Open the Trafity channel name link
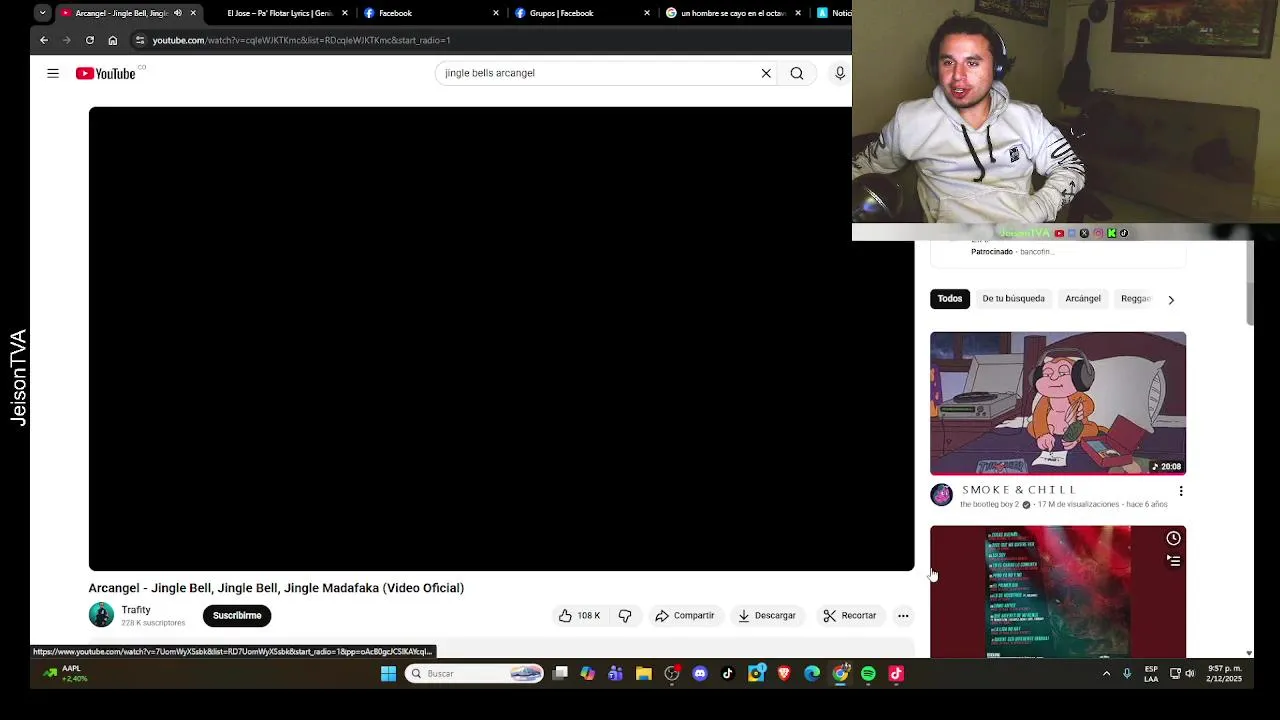 [136, 610]
